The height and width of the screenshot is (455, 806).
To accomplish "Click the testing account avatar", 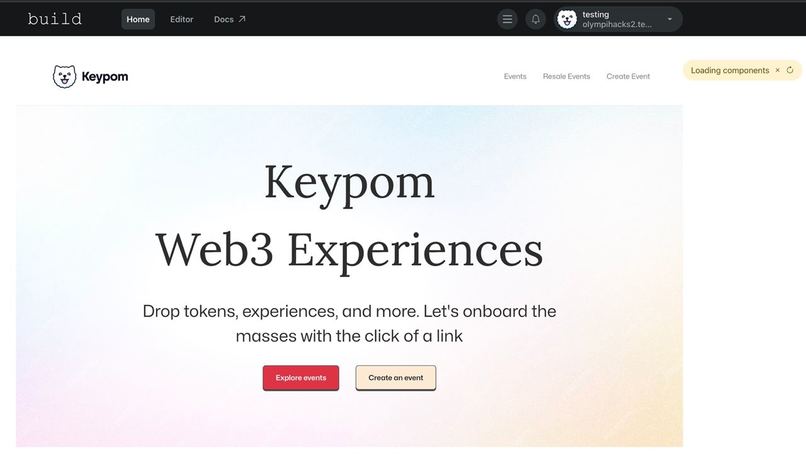I will [x=567, y=20].
